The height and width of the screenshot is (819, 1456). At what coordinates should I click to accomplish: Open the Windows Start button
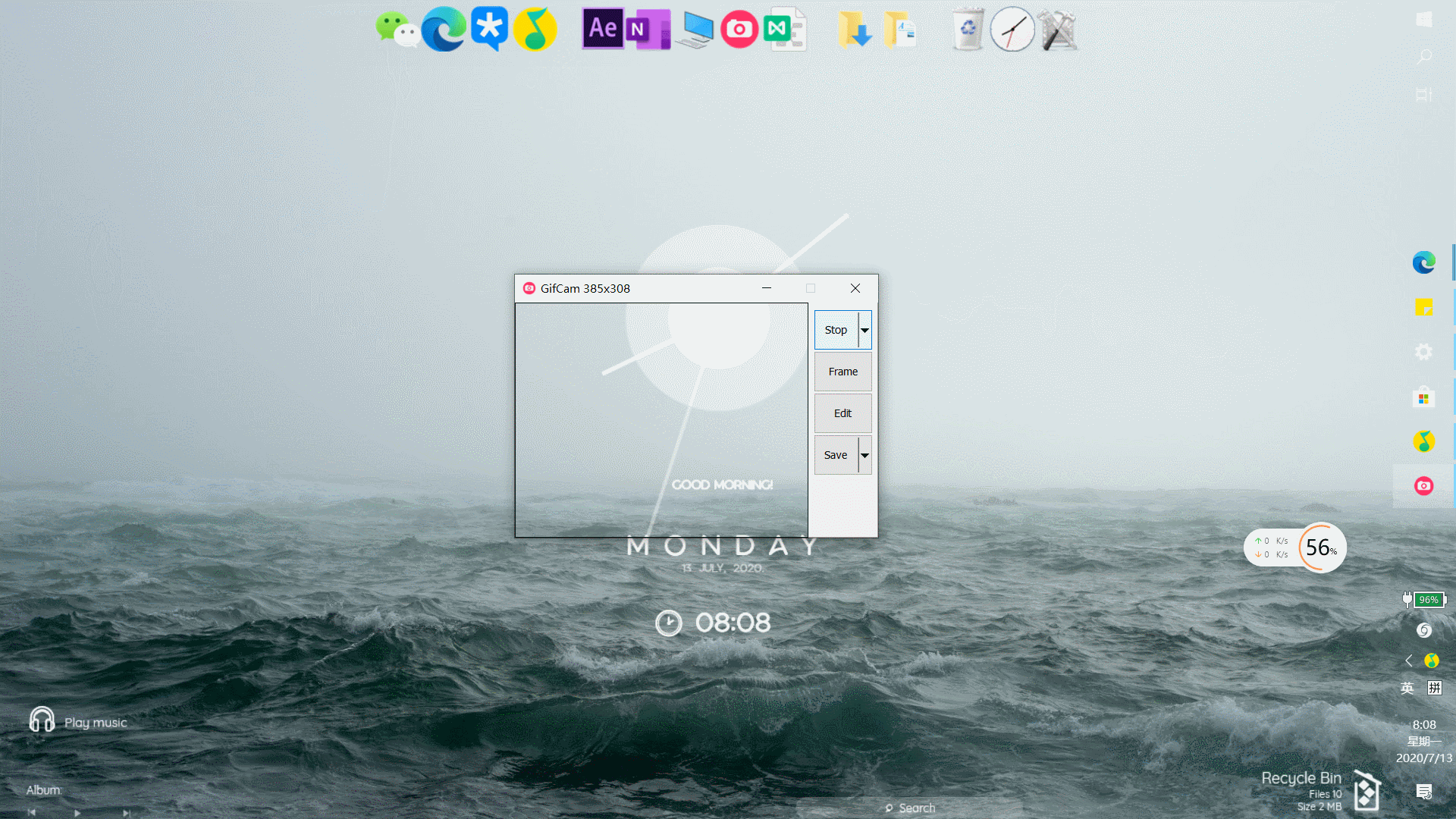click(x=1424, y=19)
